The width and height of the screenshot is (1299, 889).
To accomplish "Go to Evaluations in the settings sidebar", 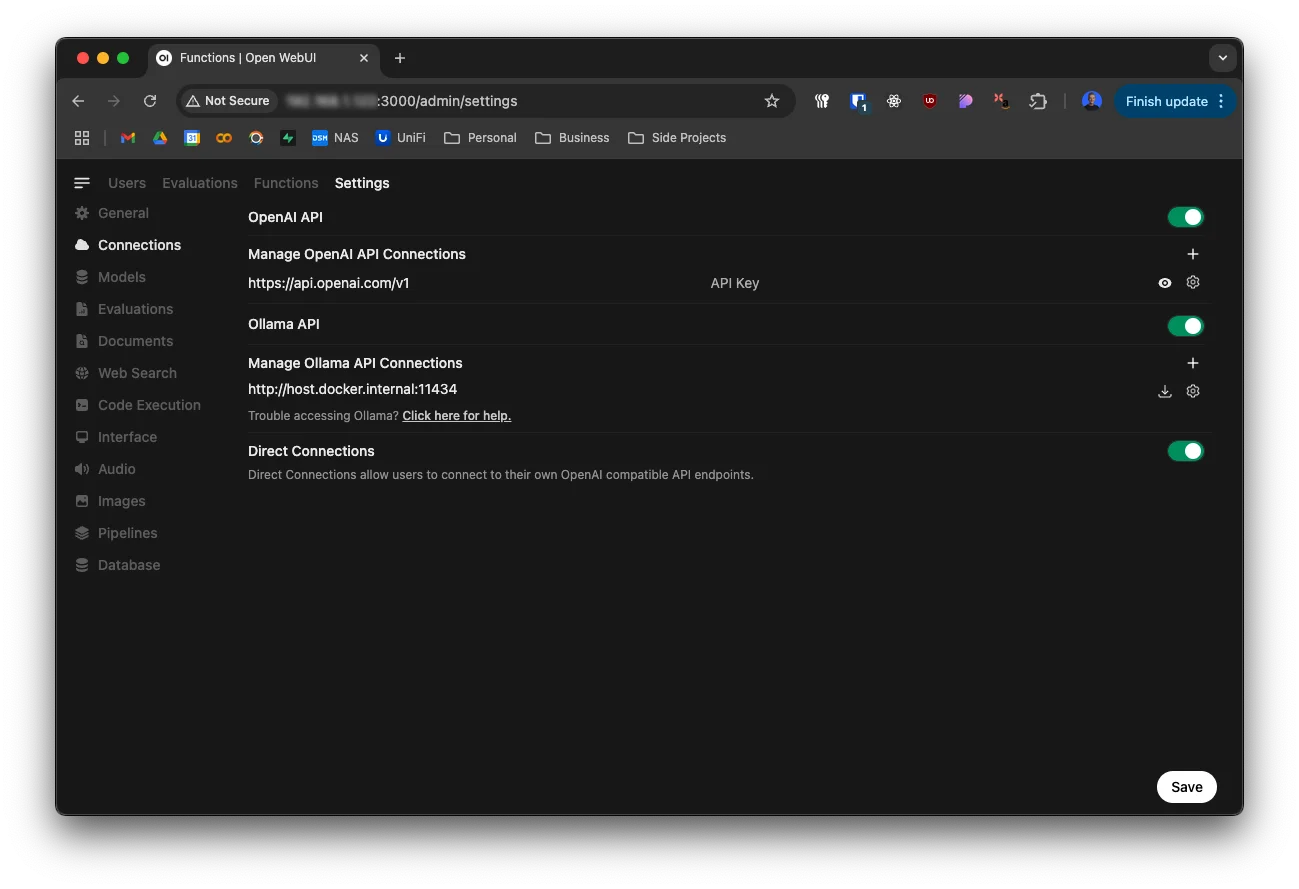I will point(124,309).
